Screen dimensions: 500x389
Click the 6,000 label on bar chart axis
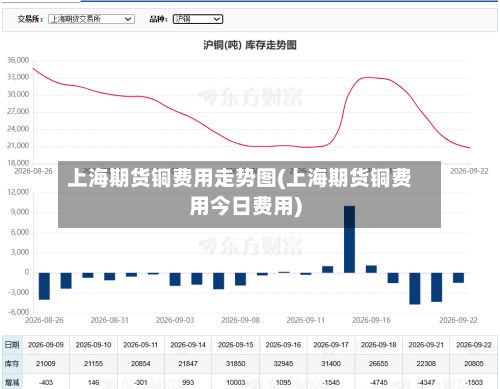[20, 232]
